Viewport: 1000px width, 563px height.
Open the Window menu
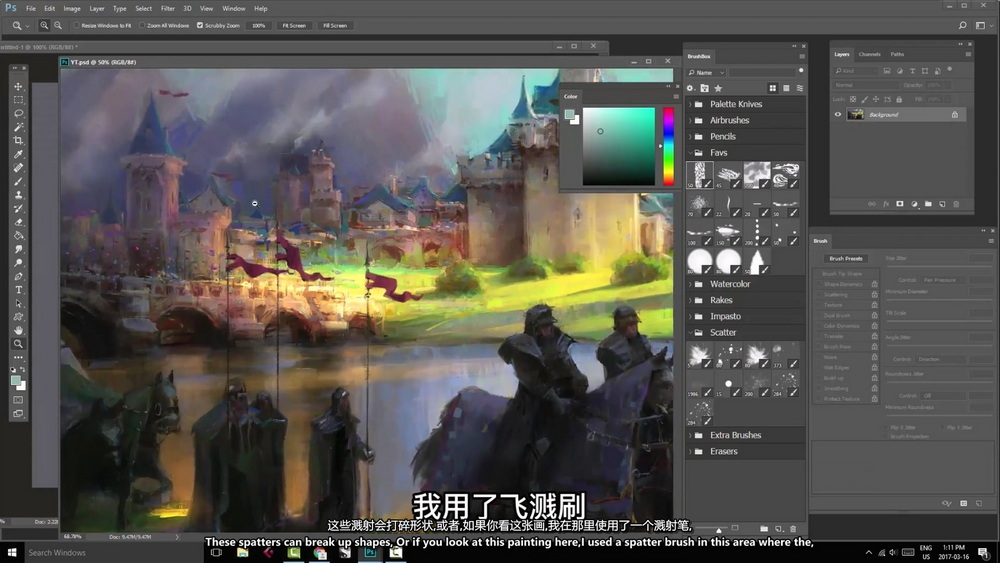pyautogui.click(x=233, y=8)
